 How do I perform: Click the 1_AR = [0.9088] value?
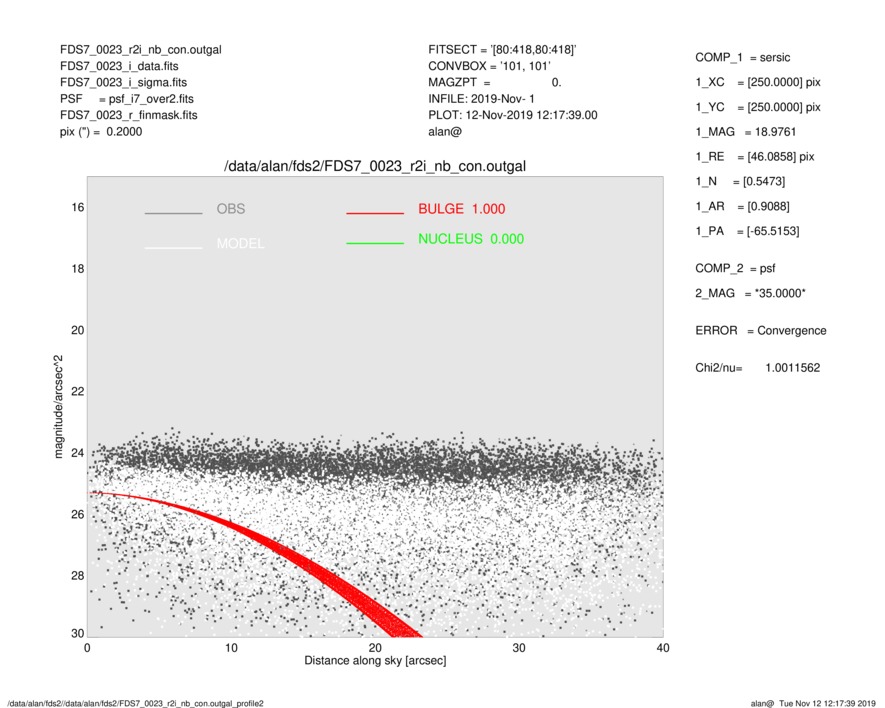coord(742,207)
